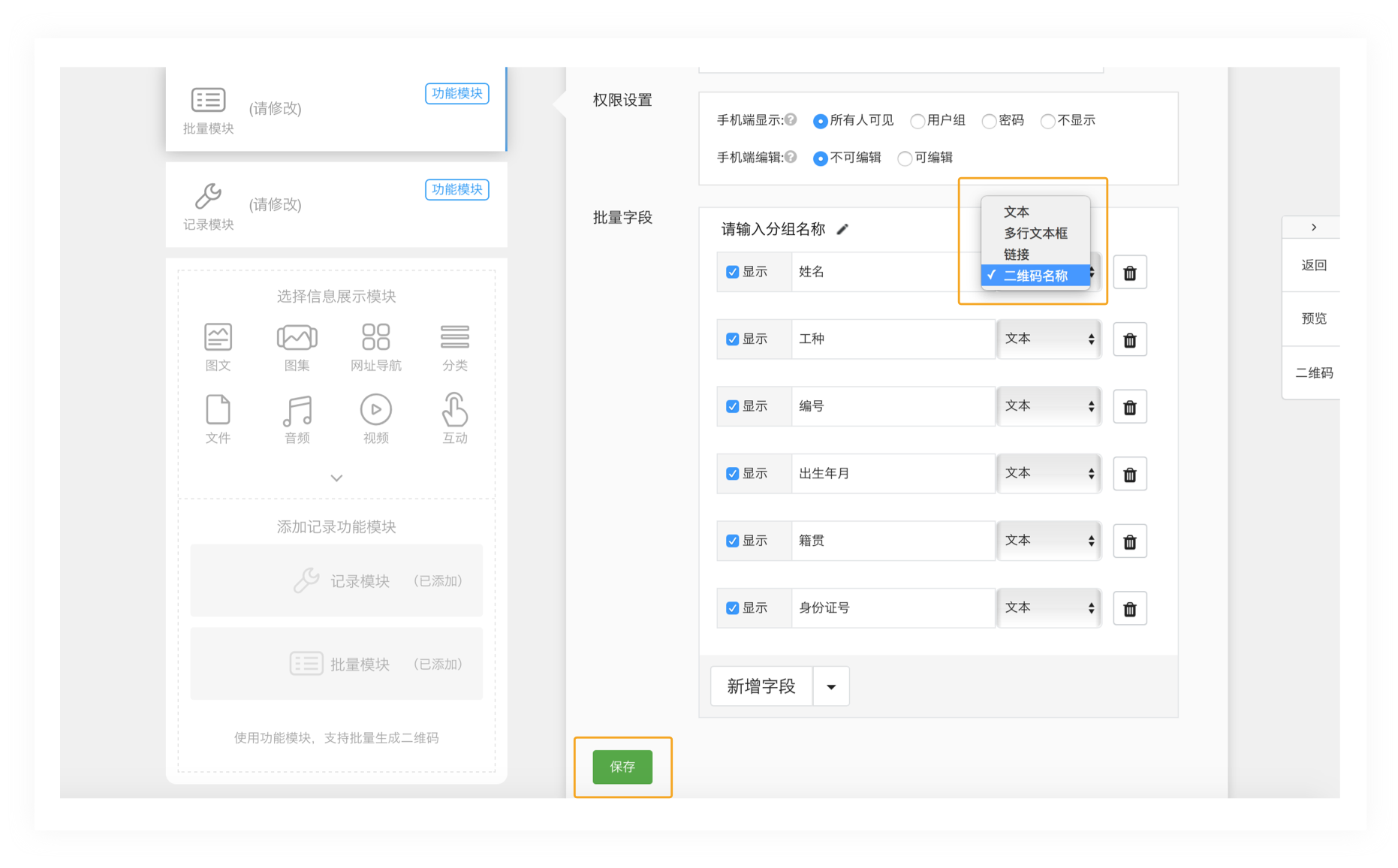Open help for 手机端编辑 question mark
The height and width of the screenshot is (868, 1398).
pyautogui.click(x=791, y=157)
